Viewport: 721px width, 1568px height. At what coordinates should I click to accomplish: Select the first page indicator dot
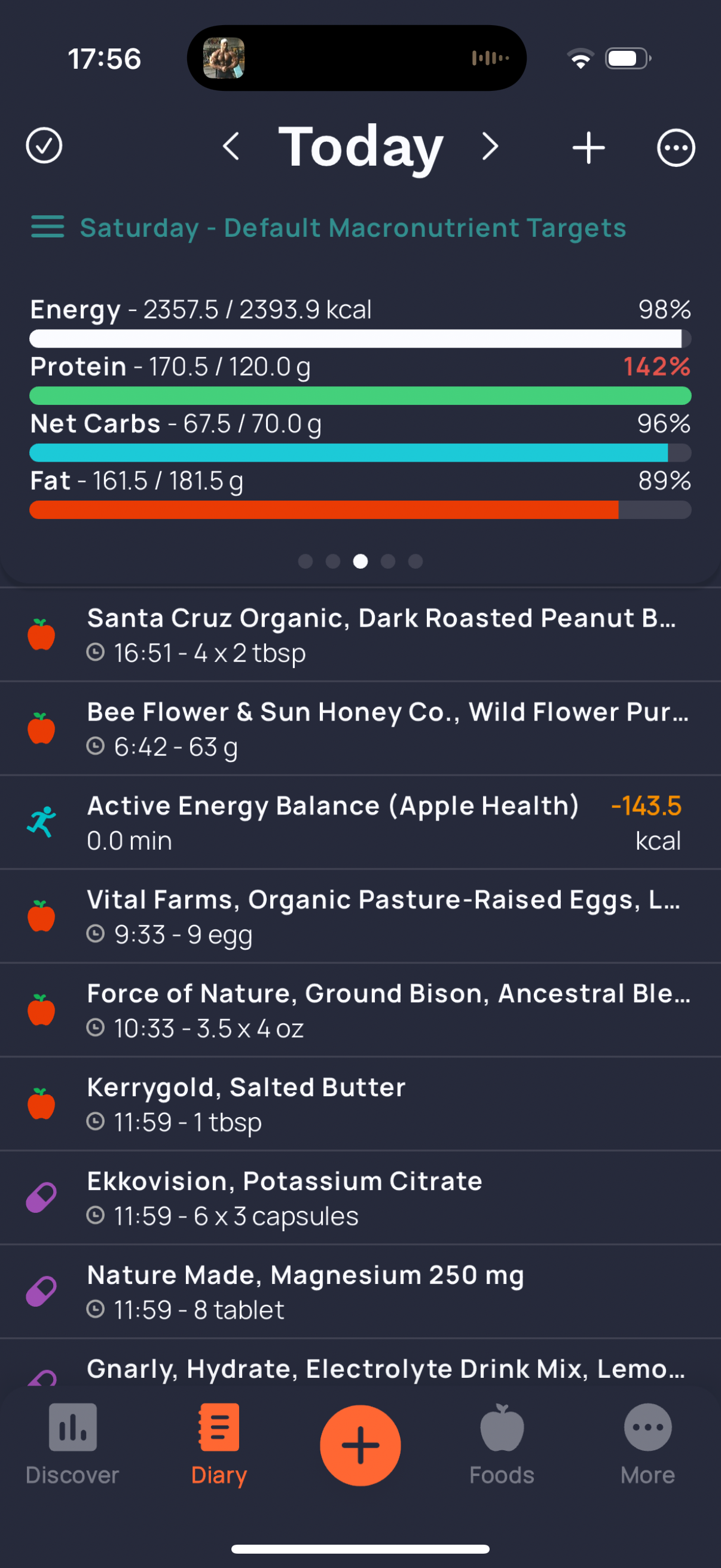[x=305, y=561]
